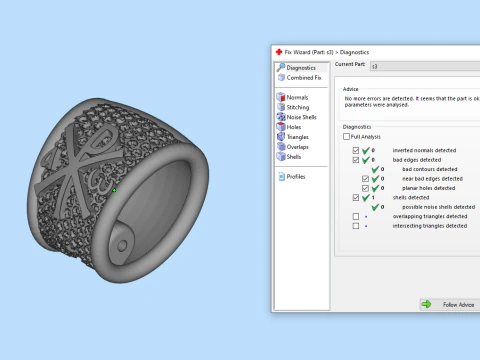This screenshot has height=360, width=480.
Task: Toggle bad edges detected checkbox
Action: pyautogui.click(x=356, y=160)
